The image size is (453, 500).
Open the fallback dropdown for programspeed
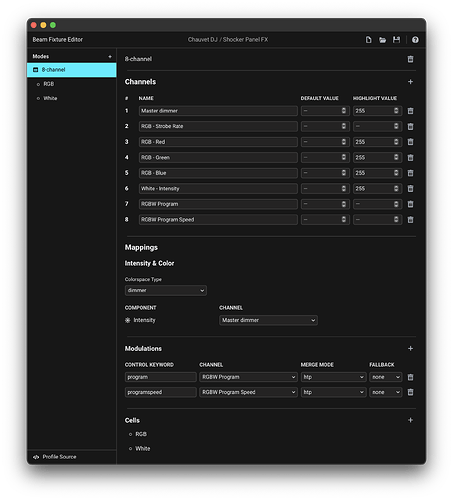385,392
